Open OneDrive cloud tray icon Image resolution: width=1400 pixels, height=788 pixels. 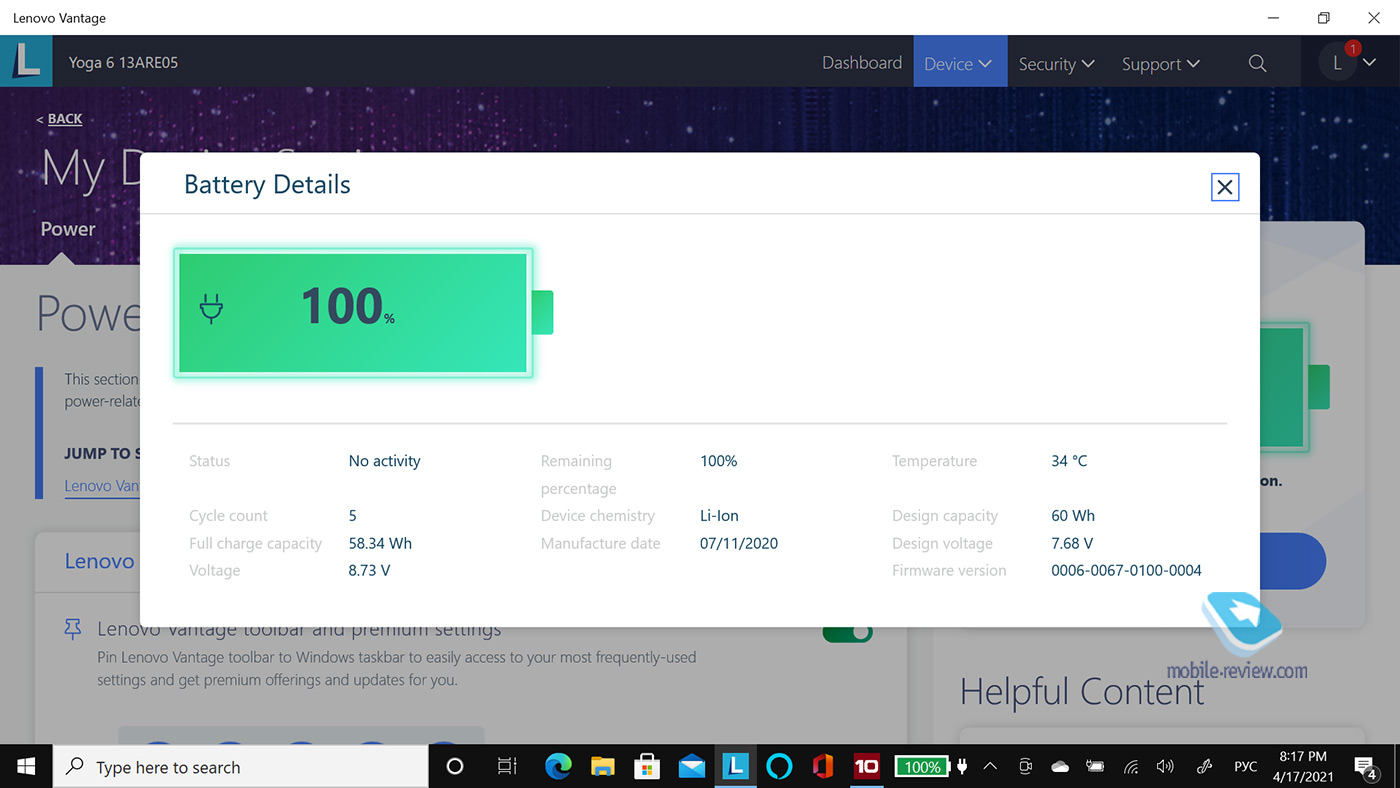1060,767
